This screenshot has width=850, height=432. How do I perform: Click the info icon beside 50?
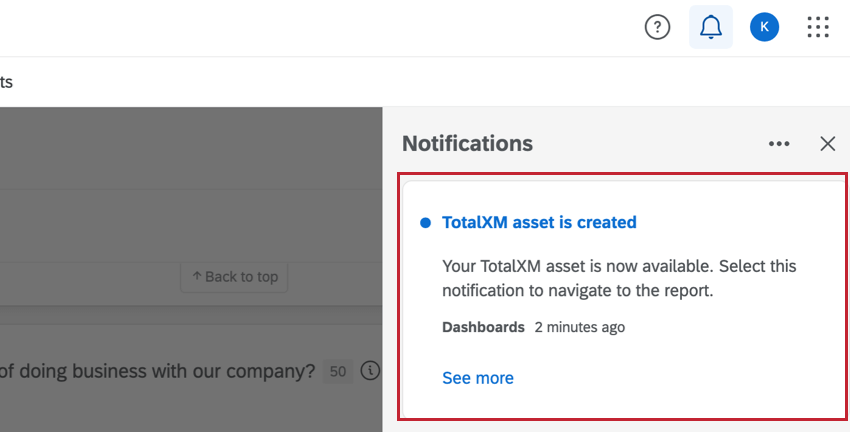(x=370, y=371)
